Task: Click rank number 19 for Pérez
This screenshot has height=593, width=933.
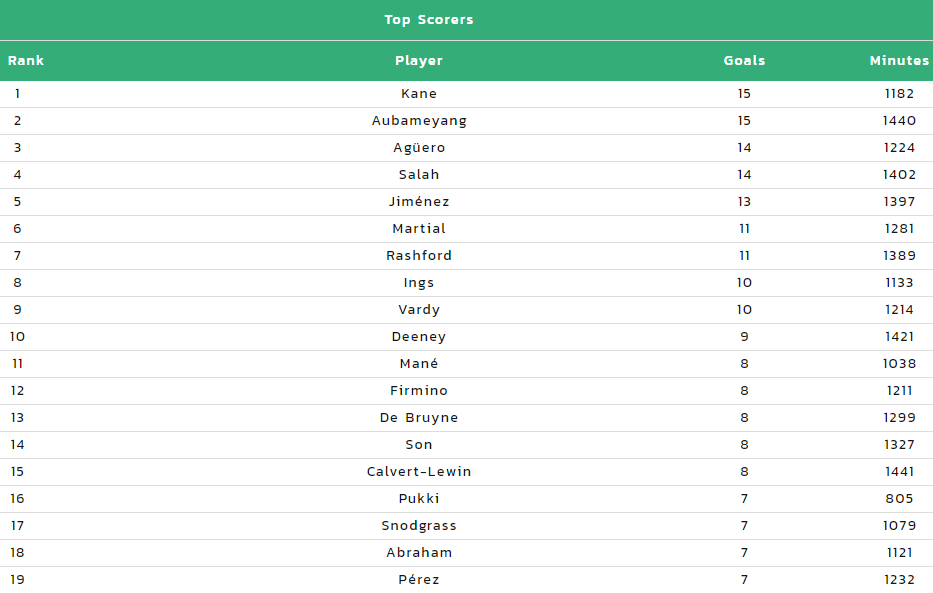Action: pos(17,579)
